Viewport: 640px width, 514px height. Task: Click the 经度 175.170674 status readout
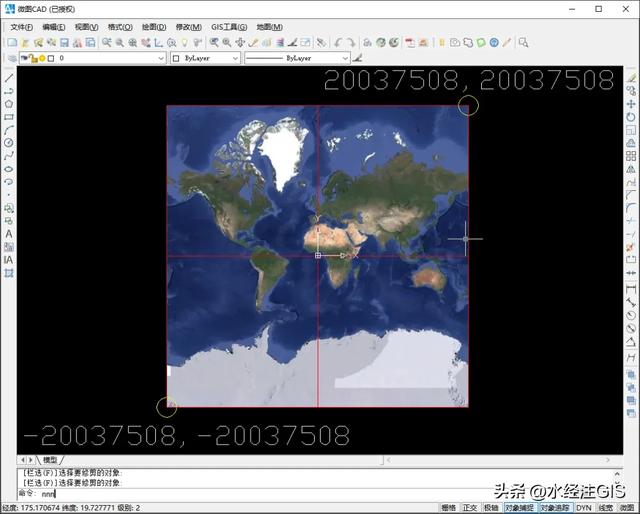(31, 508)
